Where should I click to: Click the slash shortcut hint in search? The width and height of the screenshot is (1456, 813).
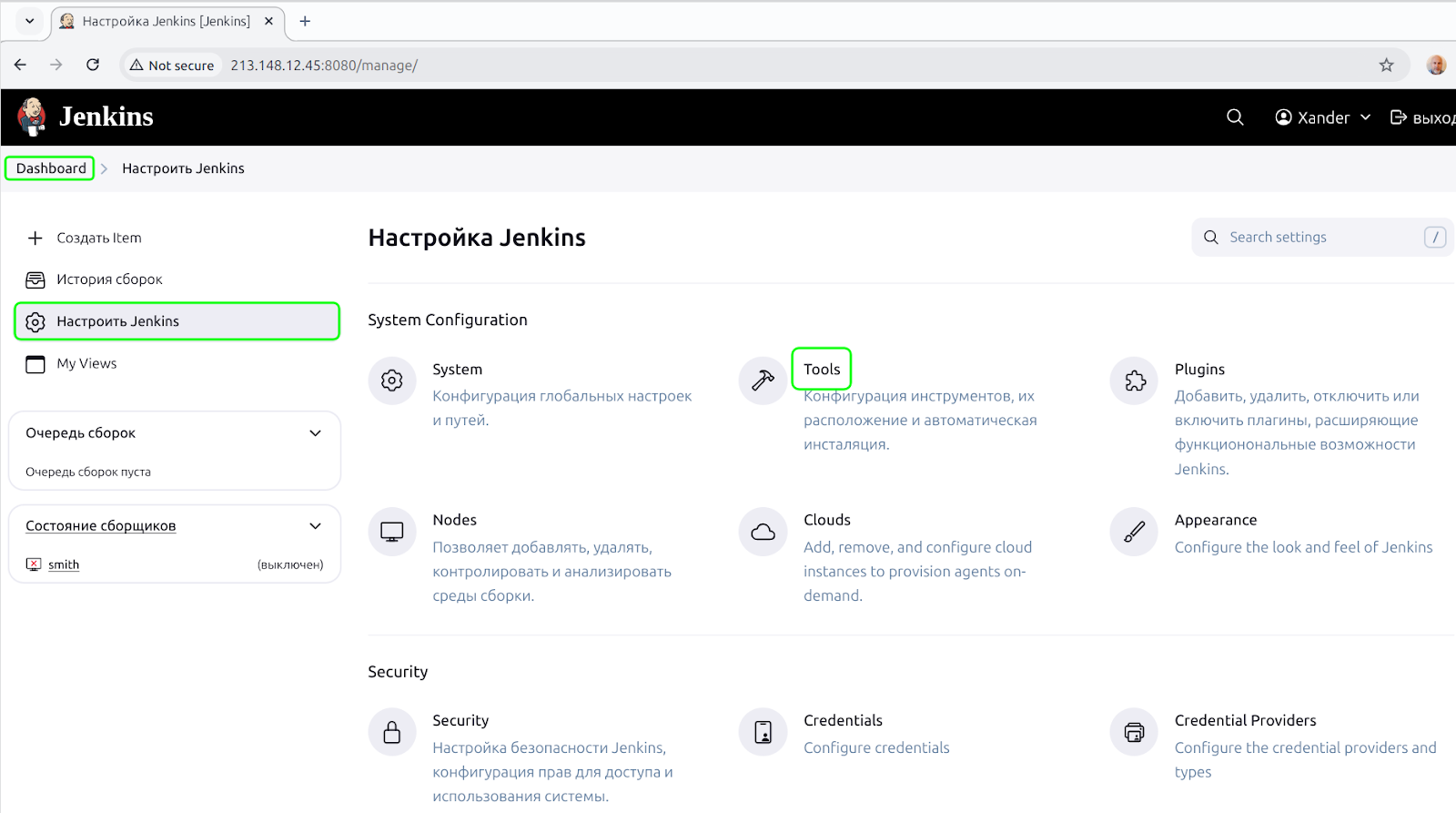click(x=1435, y=238)
